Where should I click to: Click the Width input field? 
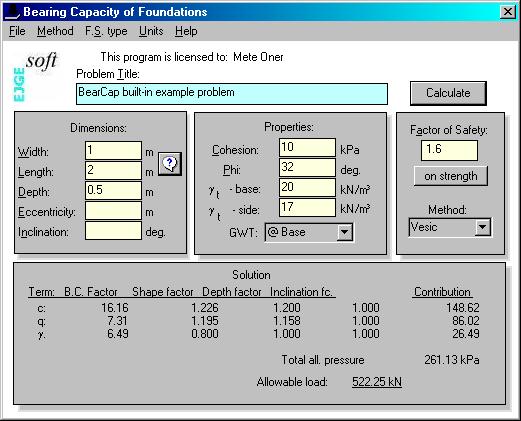click(113, 151)
